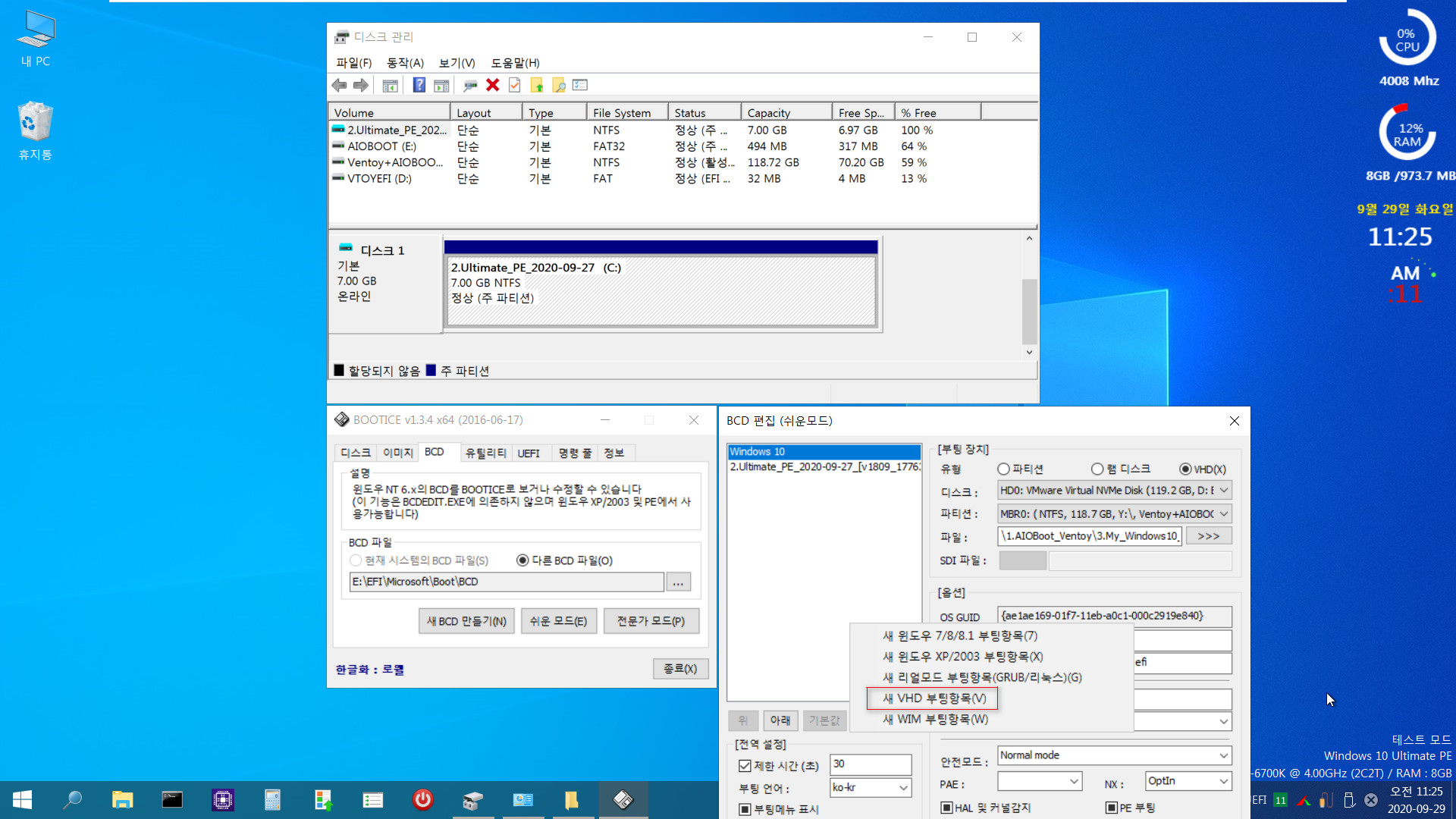Image resolution: width=1456 pixels, height=819 pixels.
Task: Select the 램 디스크 radio button
Action: 1097,469
